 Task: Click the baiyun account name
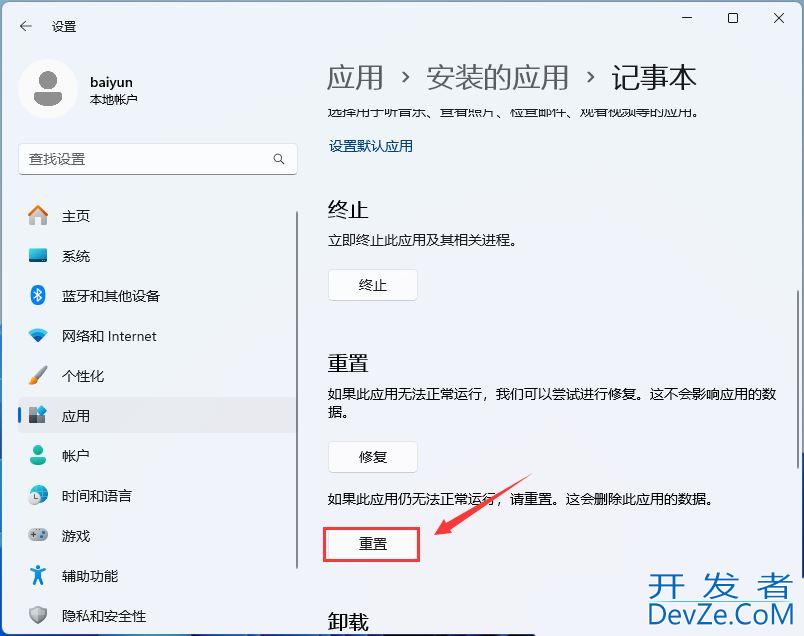click(111, 82)
